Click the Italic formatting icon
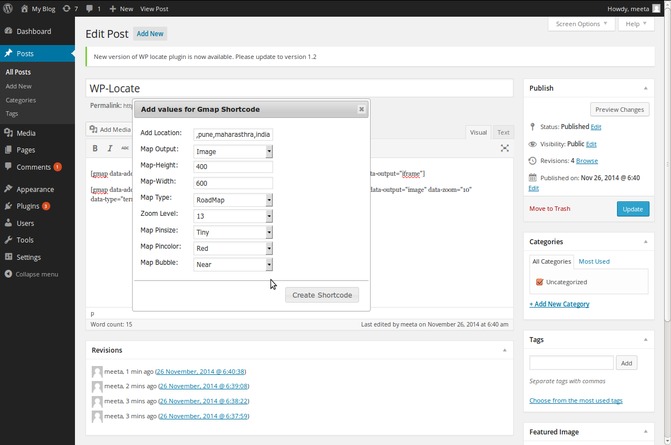671x445 pixels. click(110, 148)
